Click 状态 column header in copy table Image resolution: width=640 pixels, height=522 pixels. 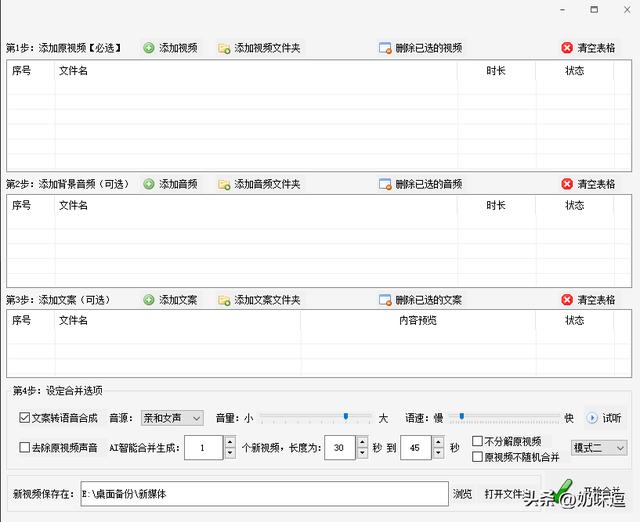574,320
